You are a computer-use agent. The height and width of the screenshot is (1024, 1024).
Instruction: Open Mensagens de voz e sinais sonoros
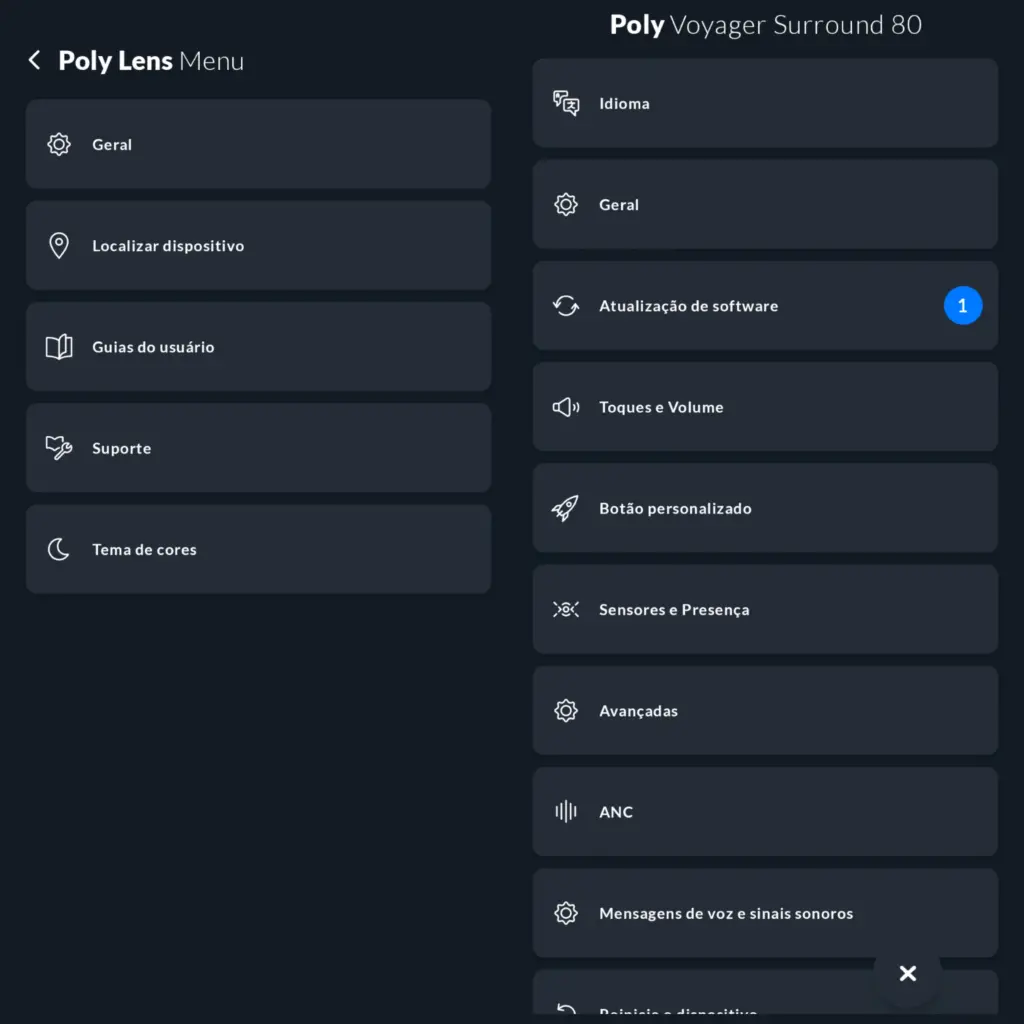[x=765, y=913]
